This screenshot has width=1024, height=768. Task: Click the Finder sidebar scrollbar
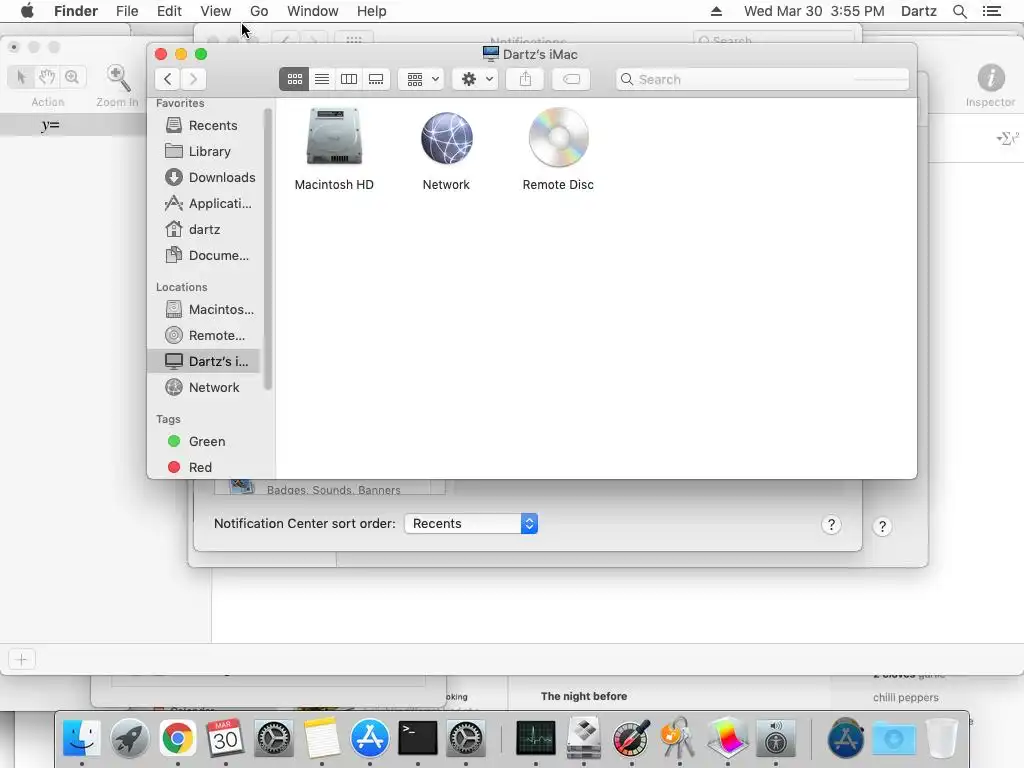point(267,249)
